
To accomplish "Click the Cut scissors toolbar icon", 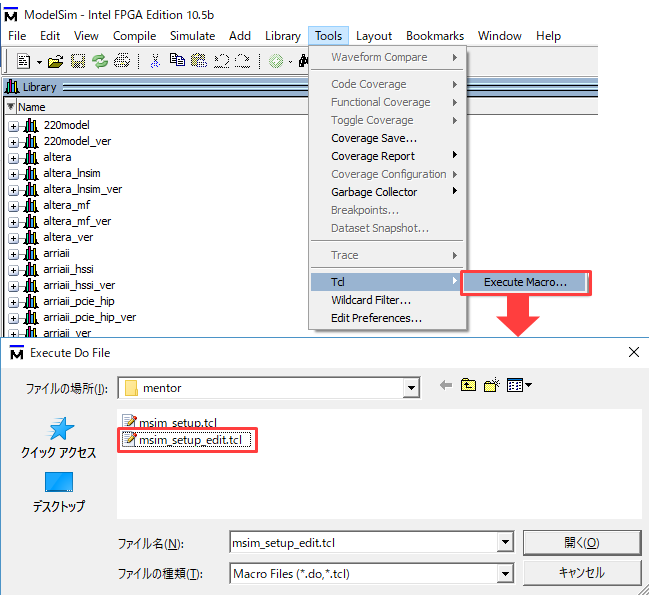I will [155, 61].
